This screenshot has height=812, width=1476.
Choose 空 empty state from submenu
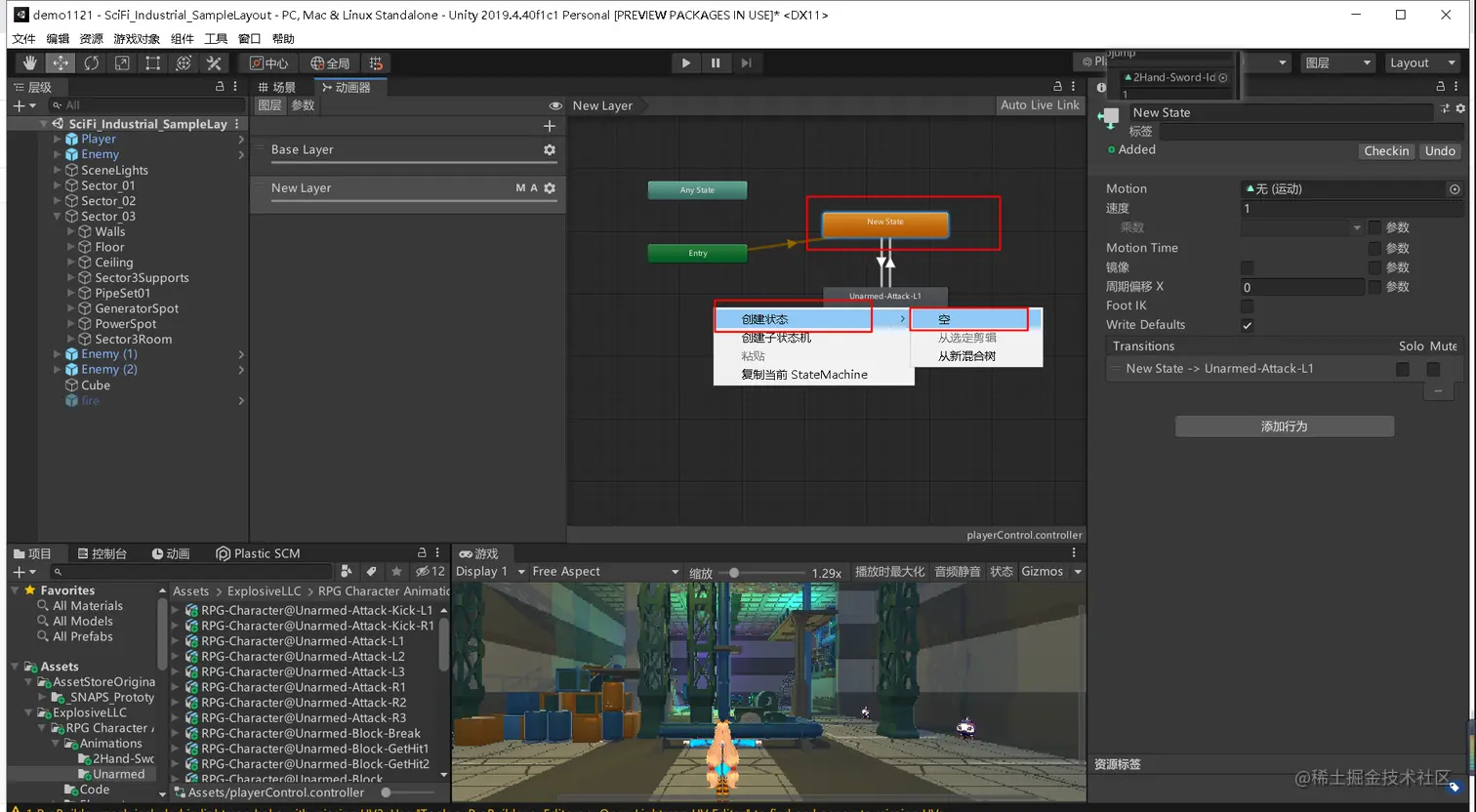click(976, 319)
